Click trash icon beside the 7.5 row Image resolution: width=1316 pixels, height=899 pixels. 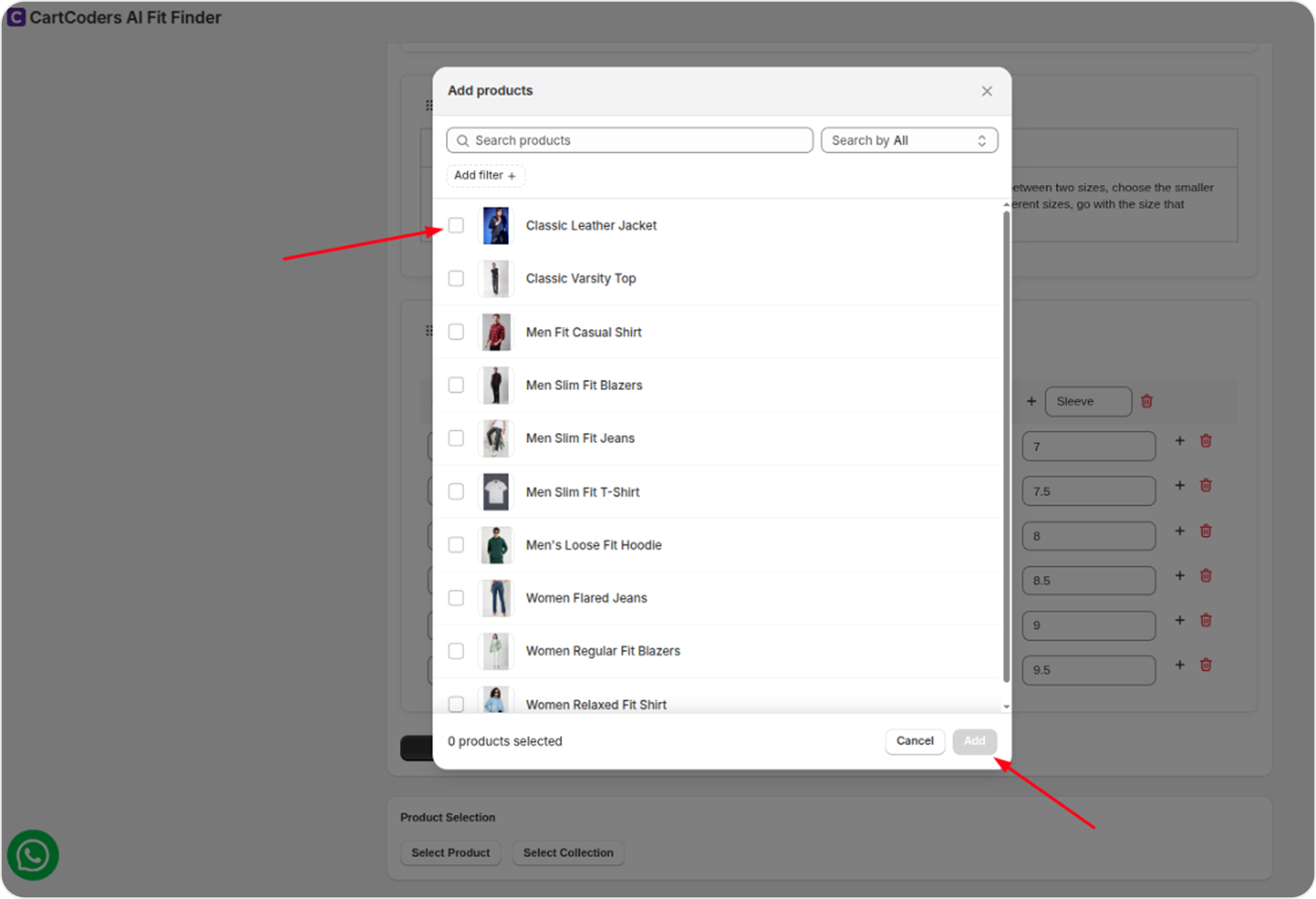tap(1205, 486)
